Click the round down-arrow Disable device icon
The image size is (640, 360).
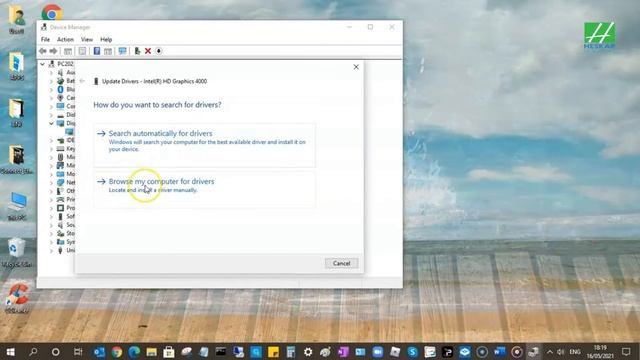click(x=159, y=51)
